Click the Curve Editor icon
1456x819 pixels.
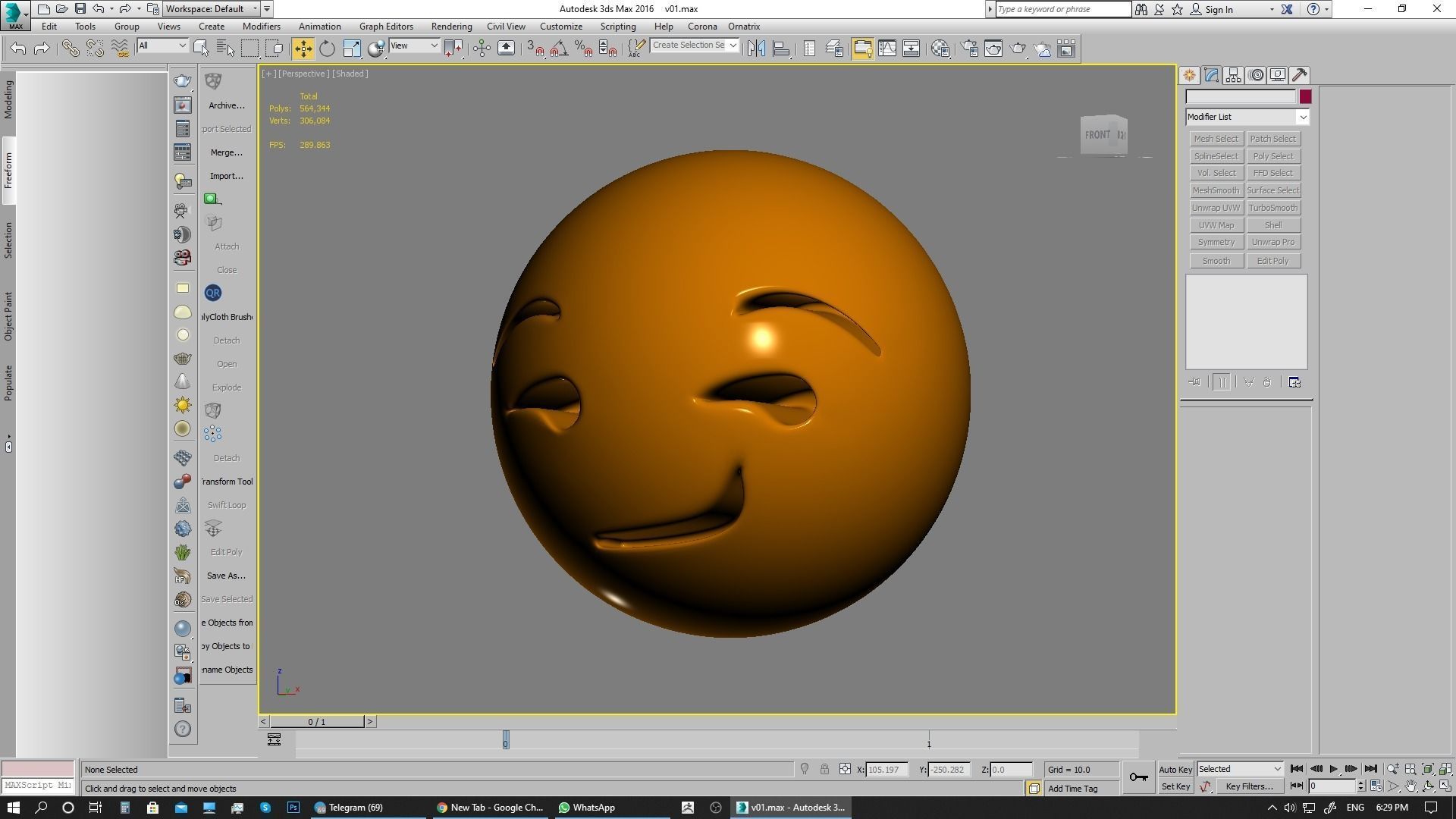click(887, 49)
